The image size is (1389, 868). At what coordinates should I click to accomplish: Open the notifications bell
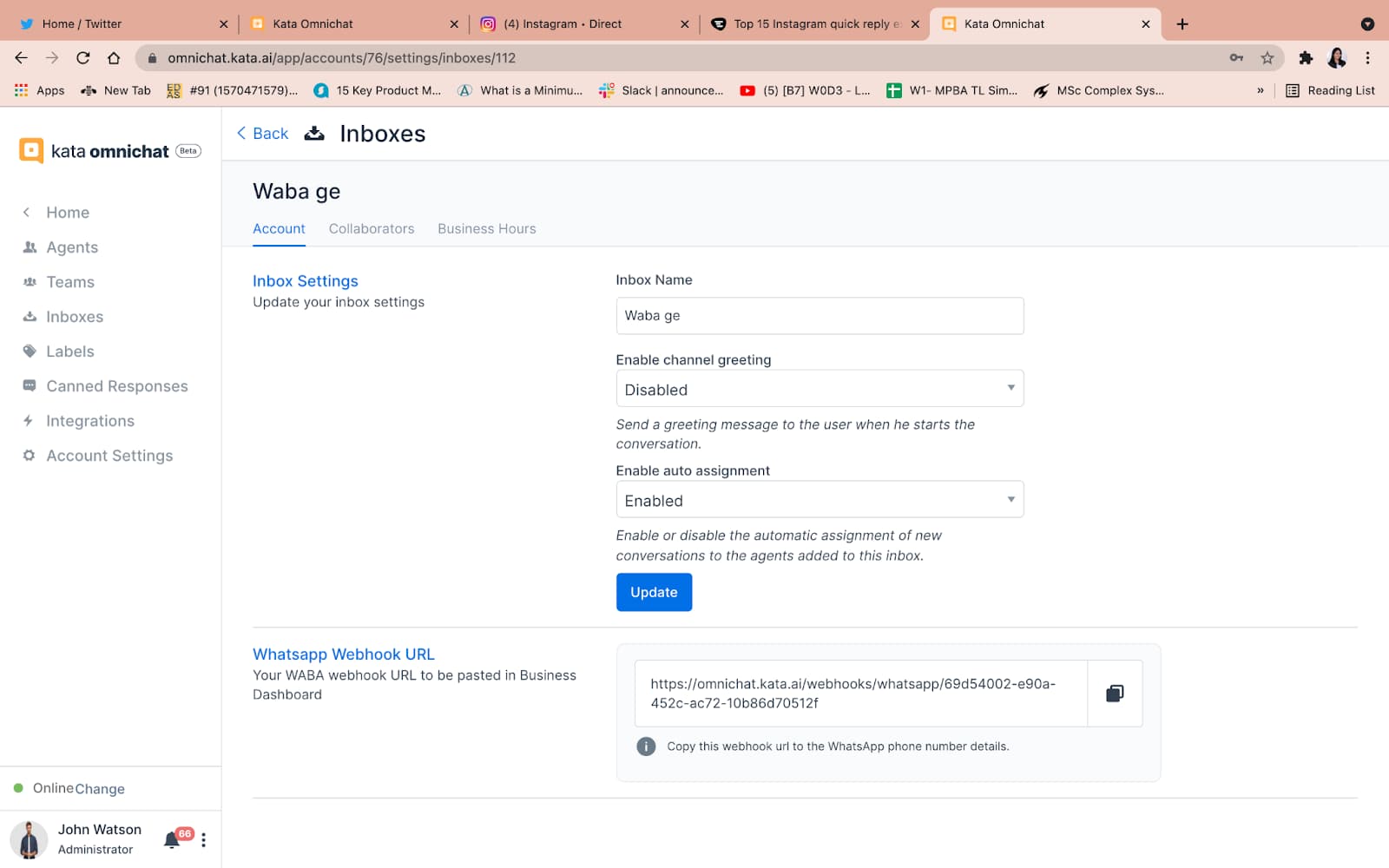(172, 839)
